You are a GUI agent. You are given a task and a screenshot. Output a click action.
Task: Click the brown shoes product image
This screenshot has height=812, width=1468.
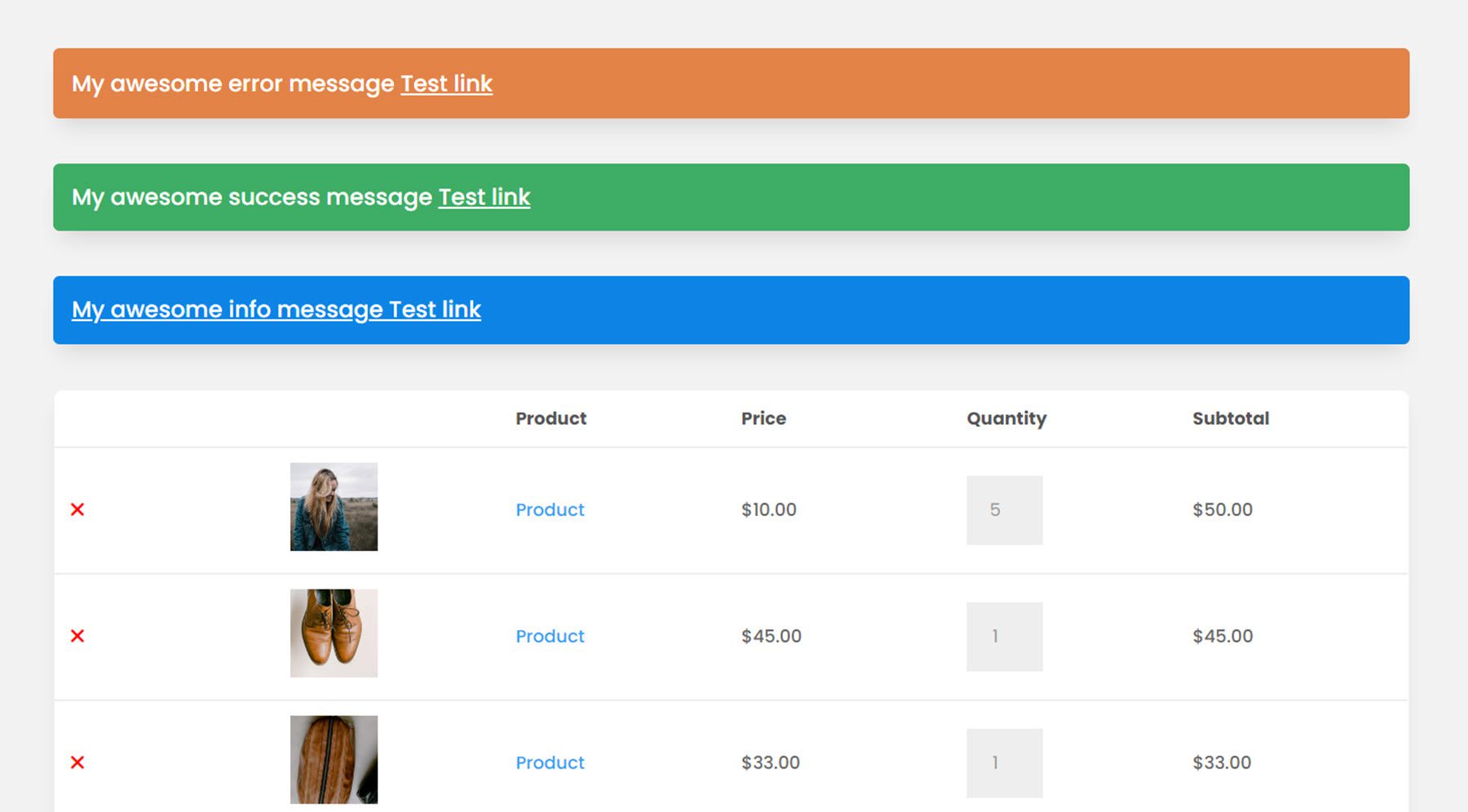334,633
